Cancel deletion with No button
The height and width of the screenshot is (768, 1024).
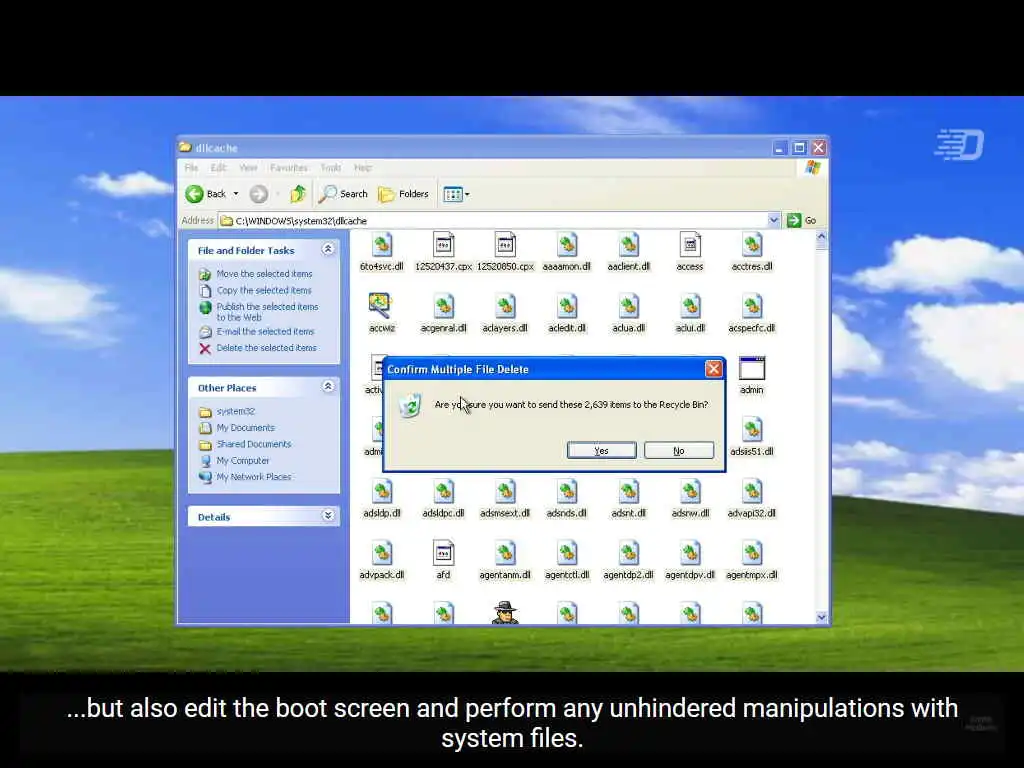(679, 451)
